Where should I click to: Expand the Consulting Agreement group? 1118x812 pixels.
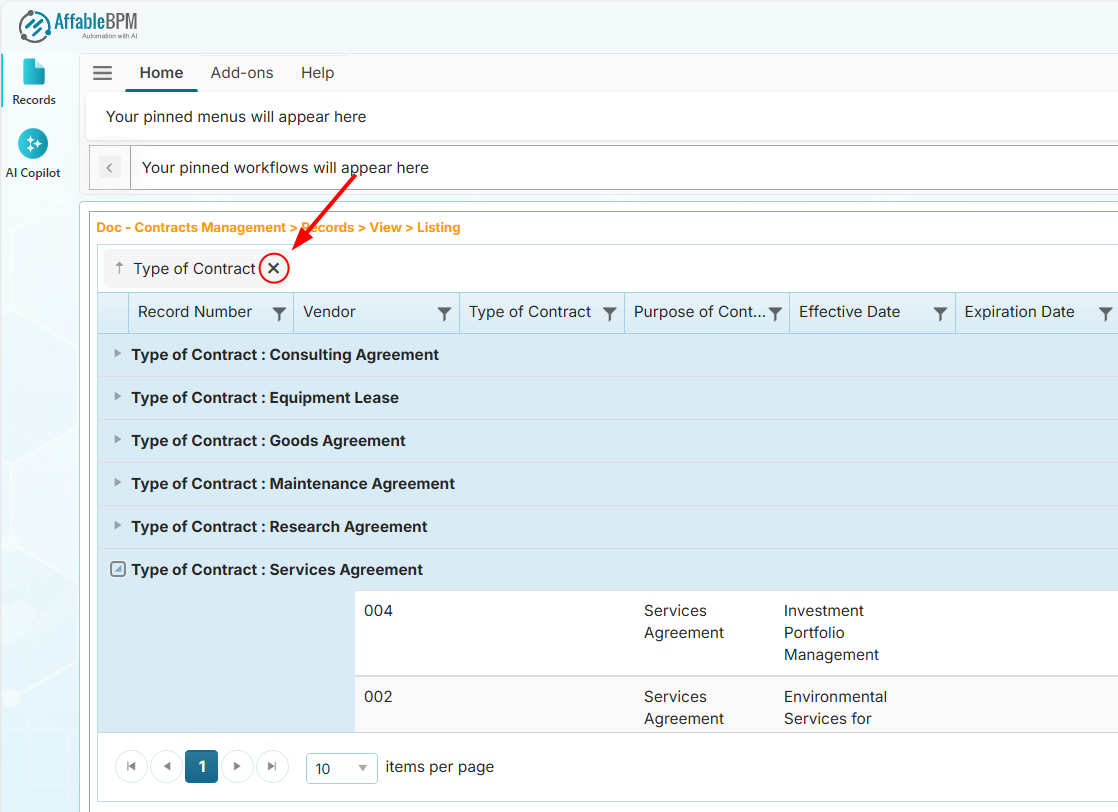(116, 354)
